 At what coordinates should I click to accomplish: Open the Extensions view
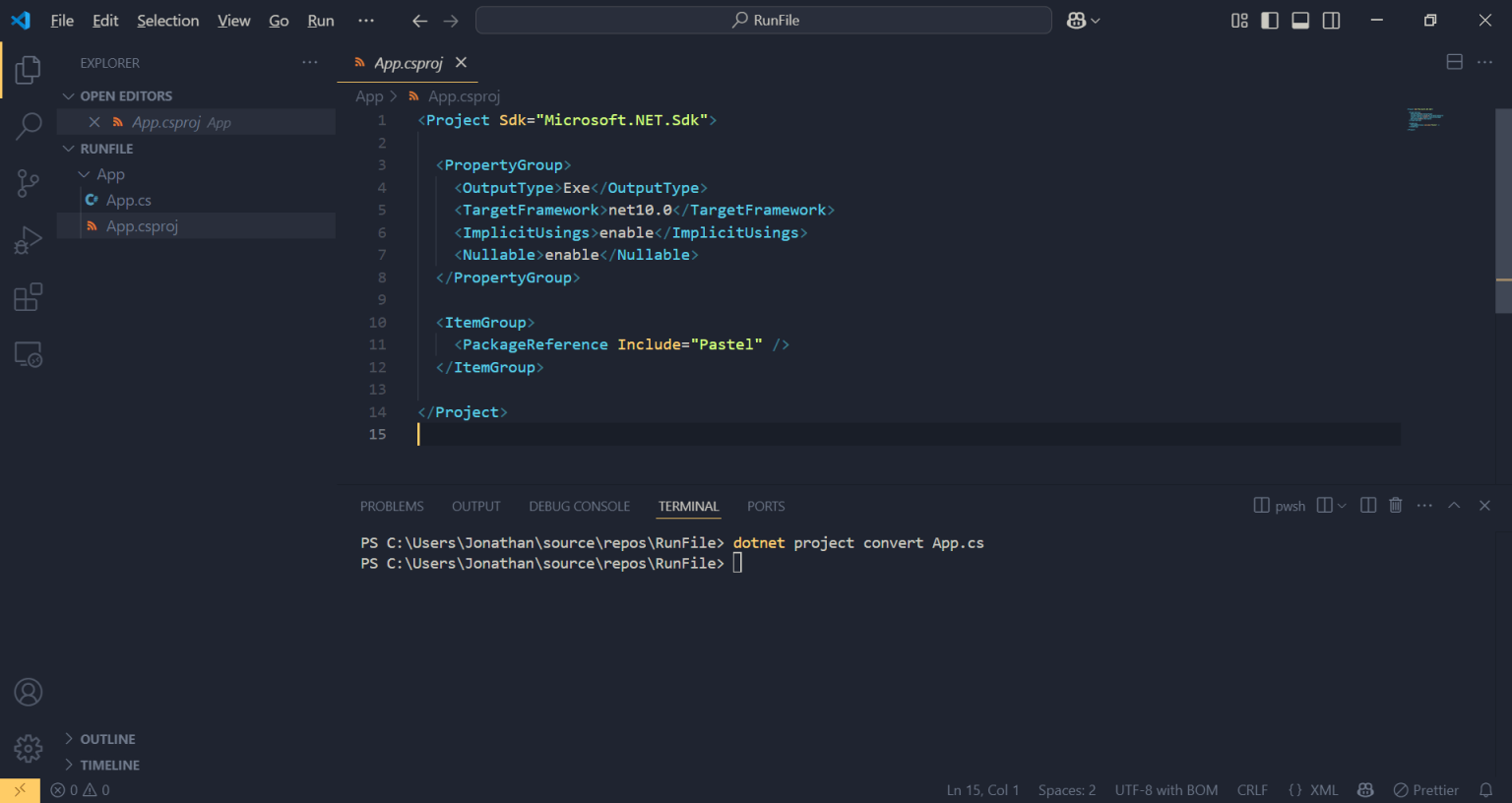coord(29,295)
